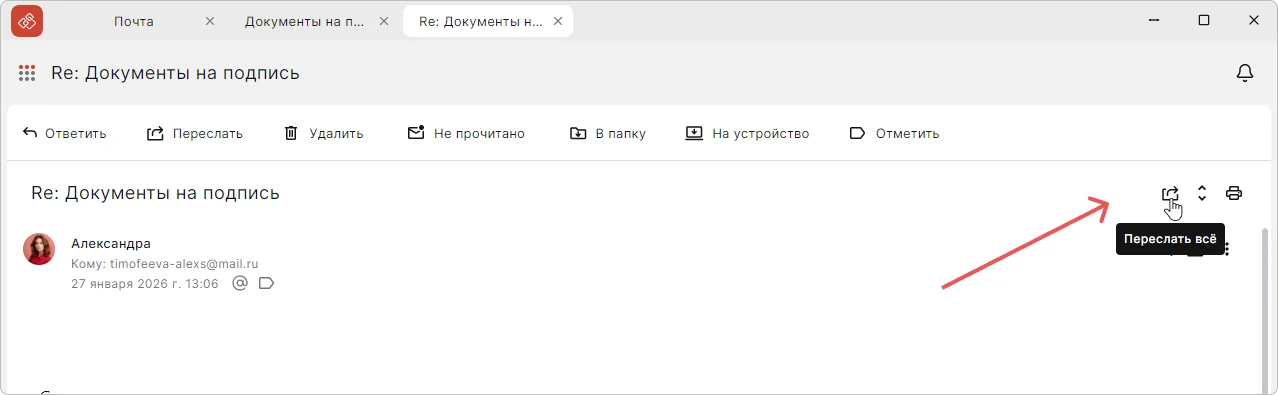Viewport: 1278px width, 395px height.
Task: Click Ответить to reply to the email
Action: (x=64, y=133)
